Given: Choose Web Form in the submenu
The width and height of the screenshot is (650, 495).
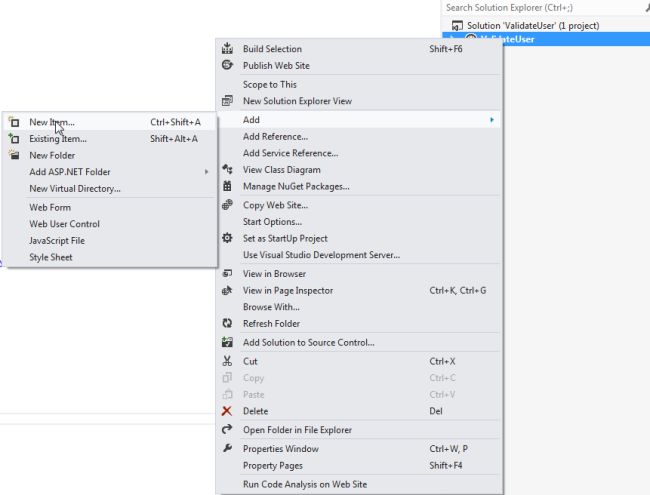Looking at the screenshot, I should [x=50, y=207].
